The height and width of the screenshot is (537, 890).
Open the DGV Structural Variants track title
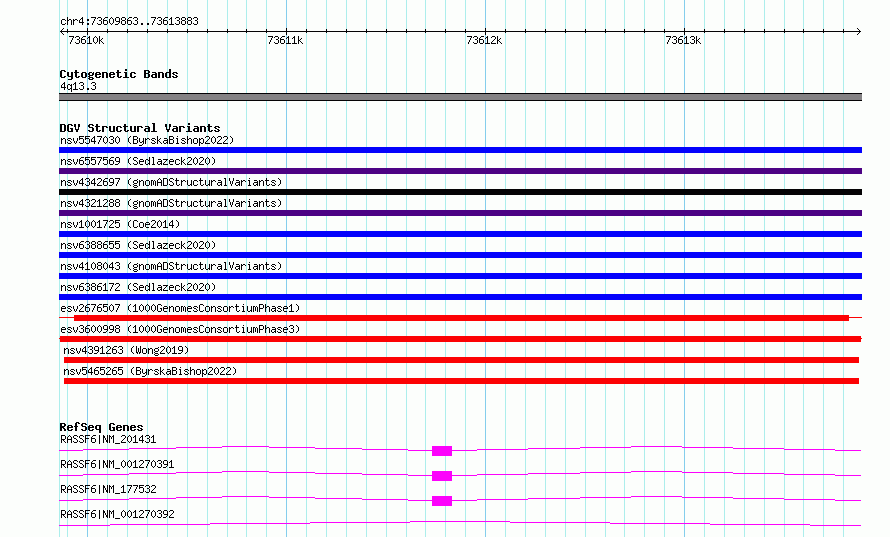(140, 128)
